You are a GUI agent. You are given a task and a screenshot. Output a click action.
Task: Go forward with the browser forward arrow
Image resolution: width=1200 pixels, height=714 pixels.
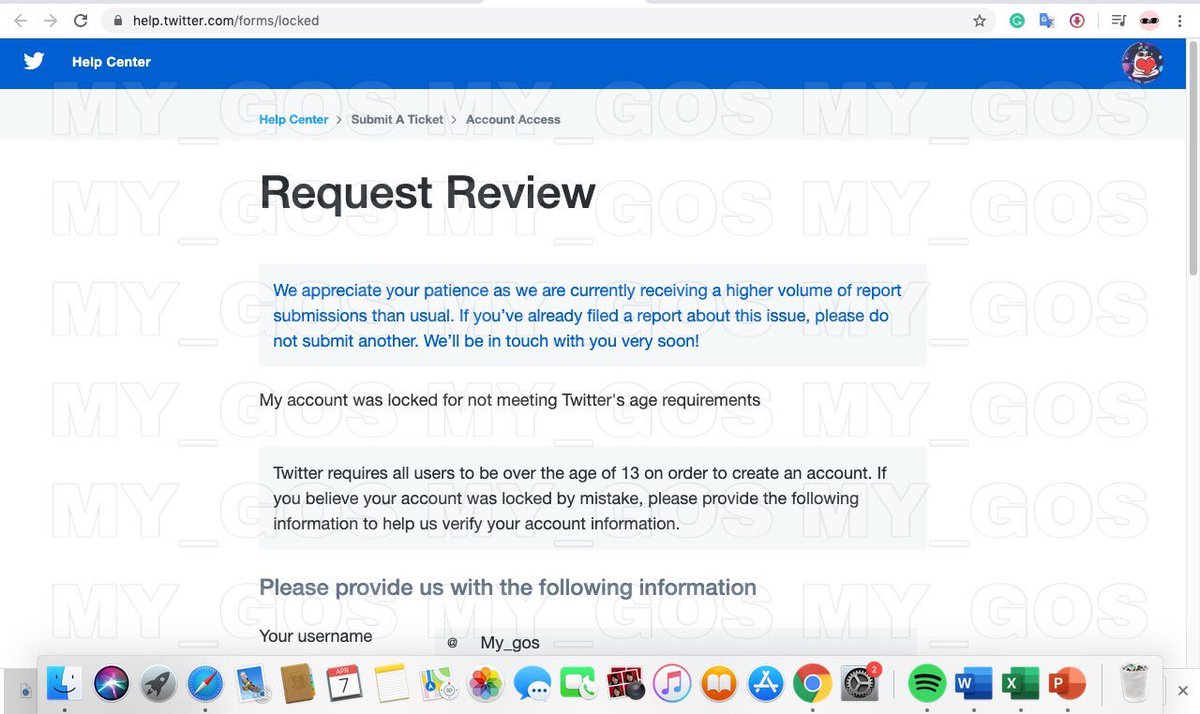pos(51,20)
